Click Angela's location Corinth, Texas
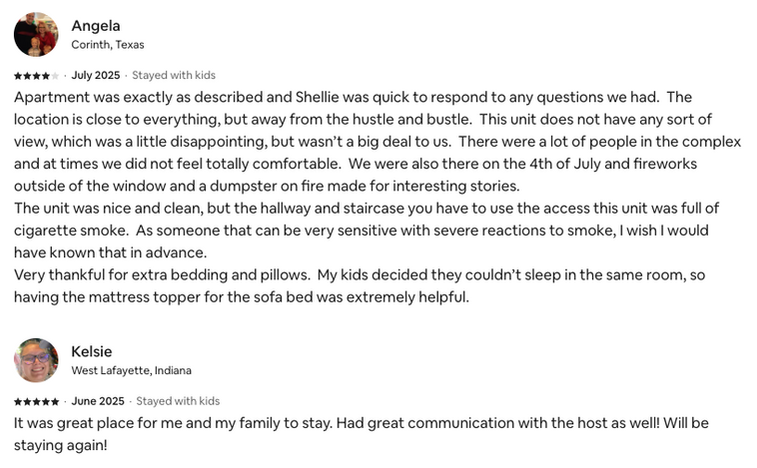The image size is (757, 468). (107, 45)
